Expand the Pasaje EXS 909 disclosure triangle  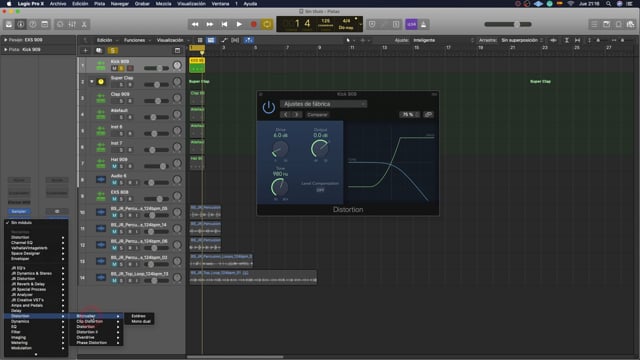pyautogui.click(x=5, y=40)
